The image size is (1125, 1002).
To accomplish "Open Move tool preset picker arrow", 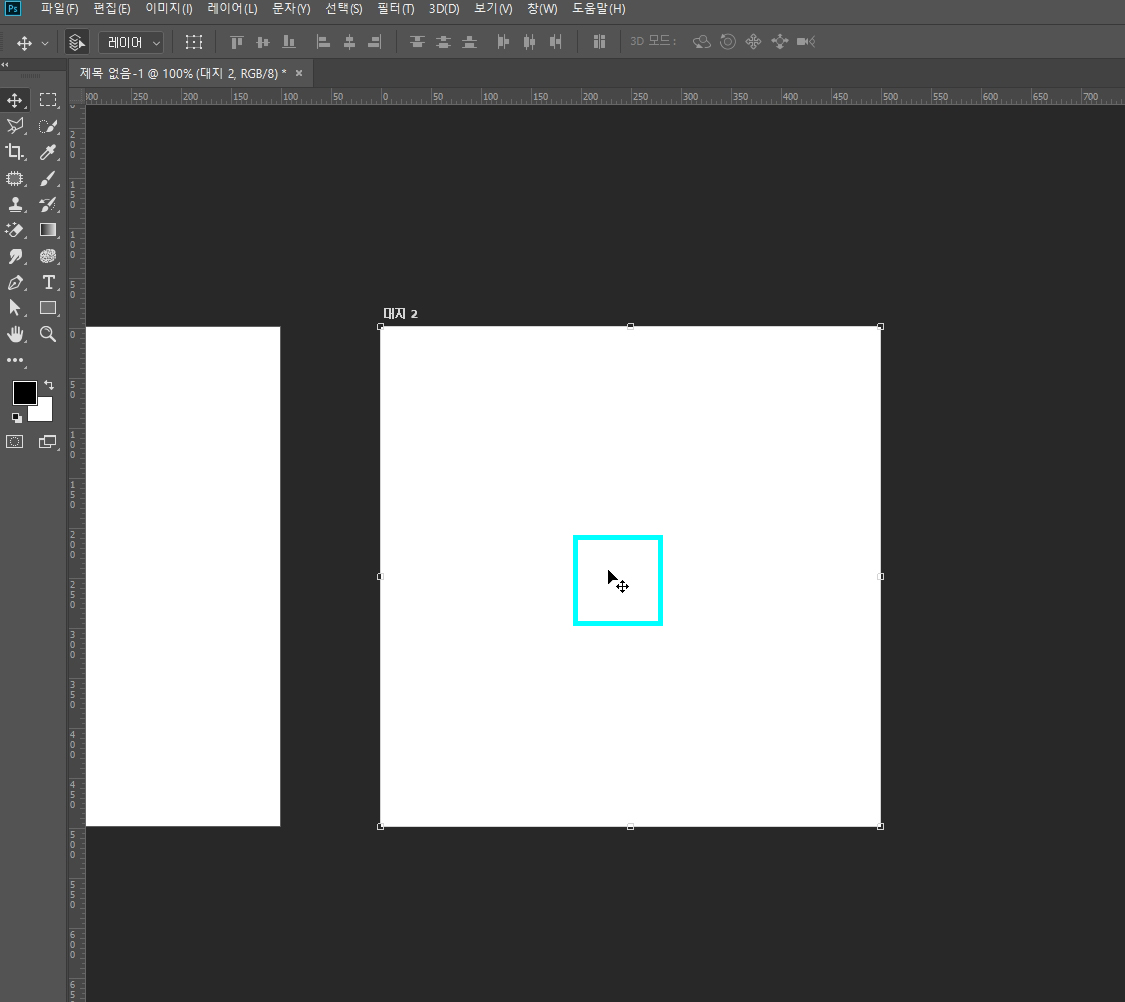I will 44,43.
